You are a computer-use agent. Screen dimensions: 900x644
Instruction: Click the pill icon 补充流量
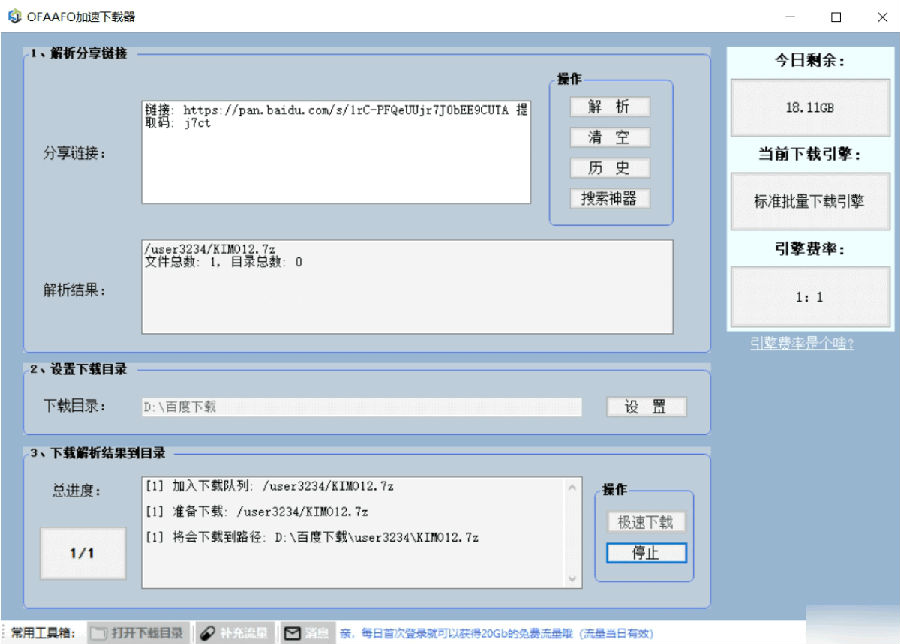(207, 633)
